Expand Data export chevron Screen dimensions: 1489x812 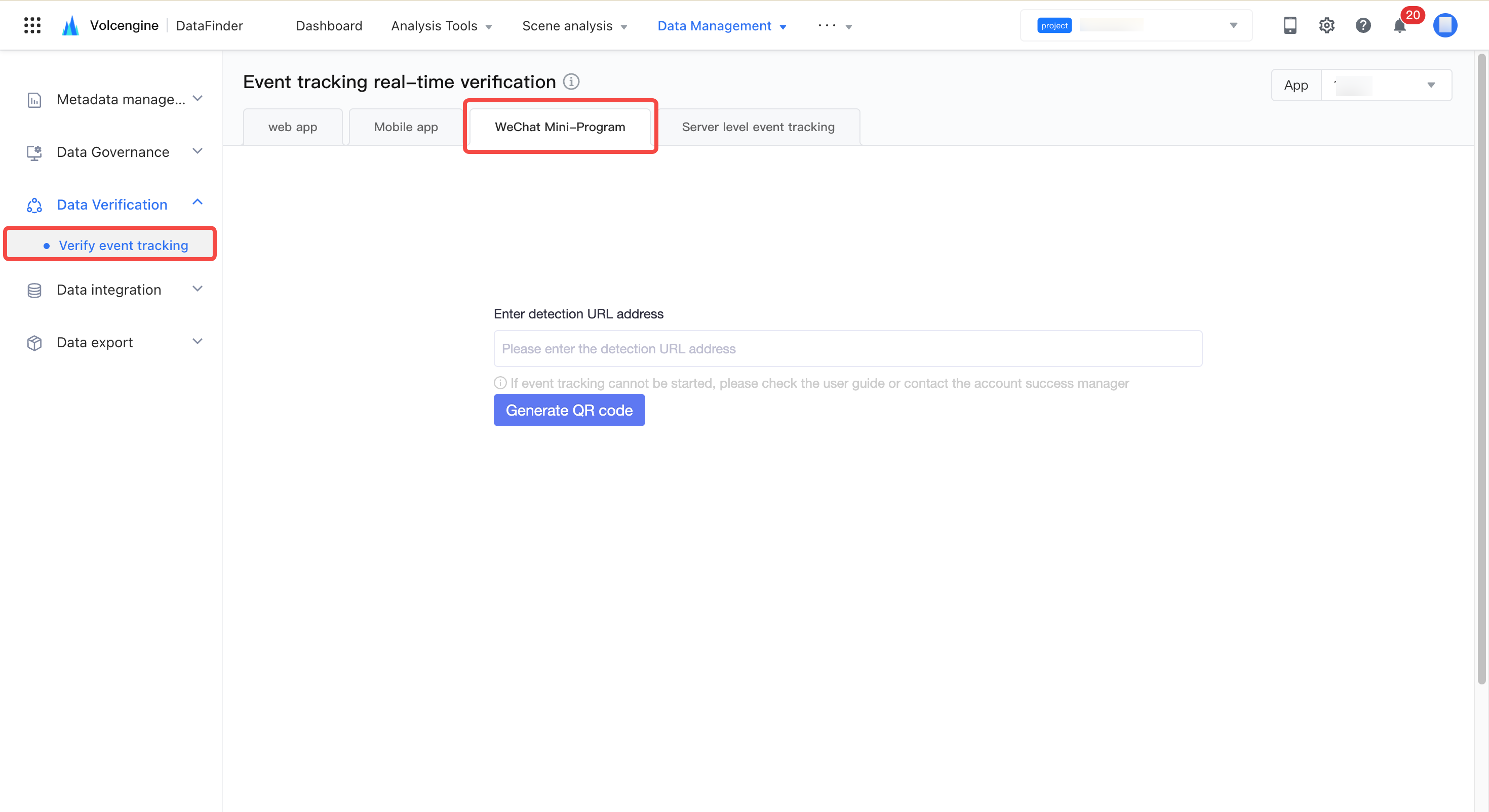[198, 342]
